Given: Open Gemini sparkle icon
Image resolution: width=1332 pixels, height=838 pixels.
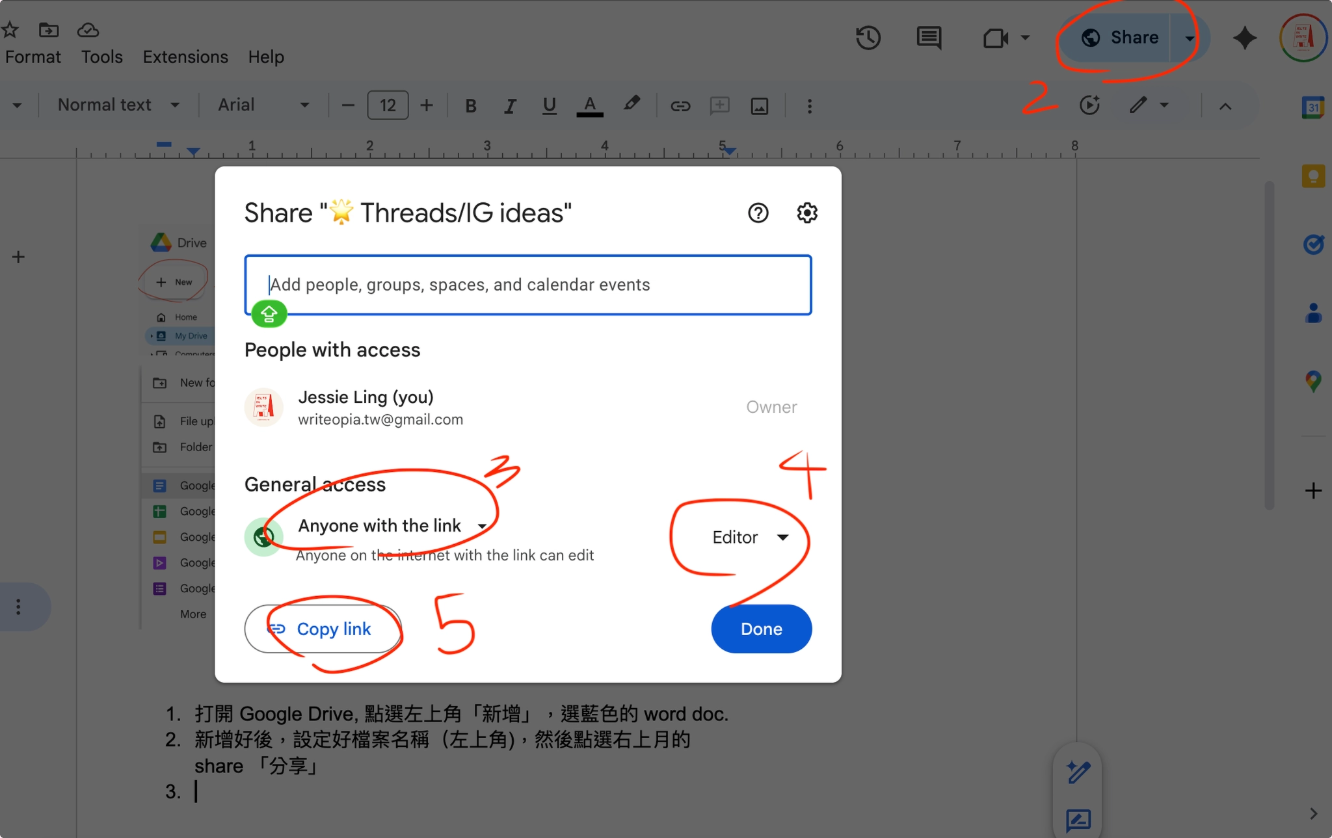Looking at the screenshot, I should [x=1245, y=38].
